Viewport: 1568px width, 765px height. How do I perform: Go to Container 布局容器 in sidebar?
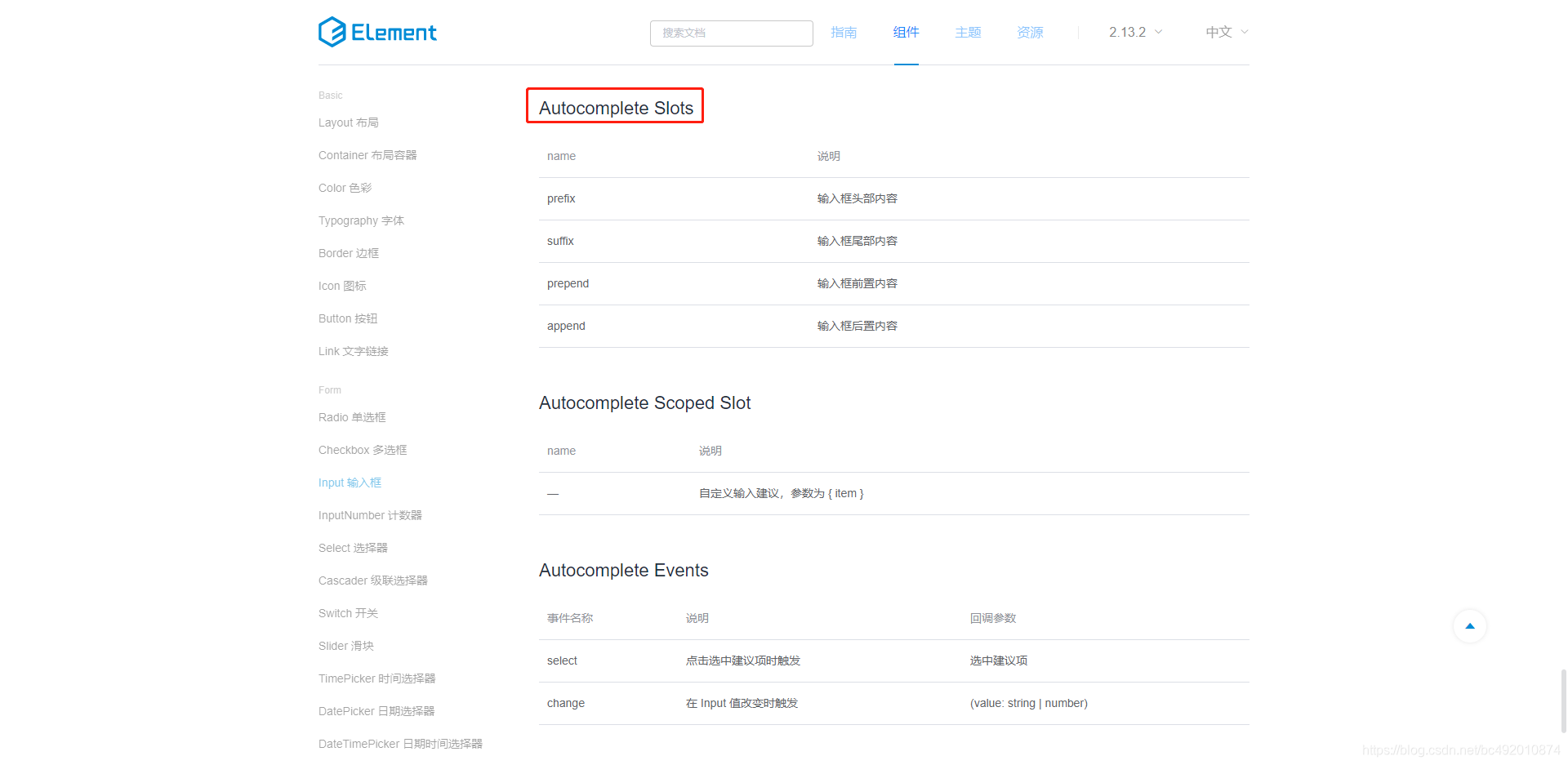(367, 155)
